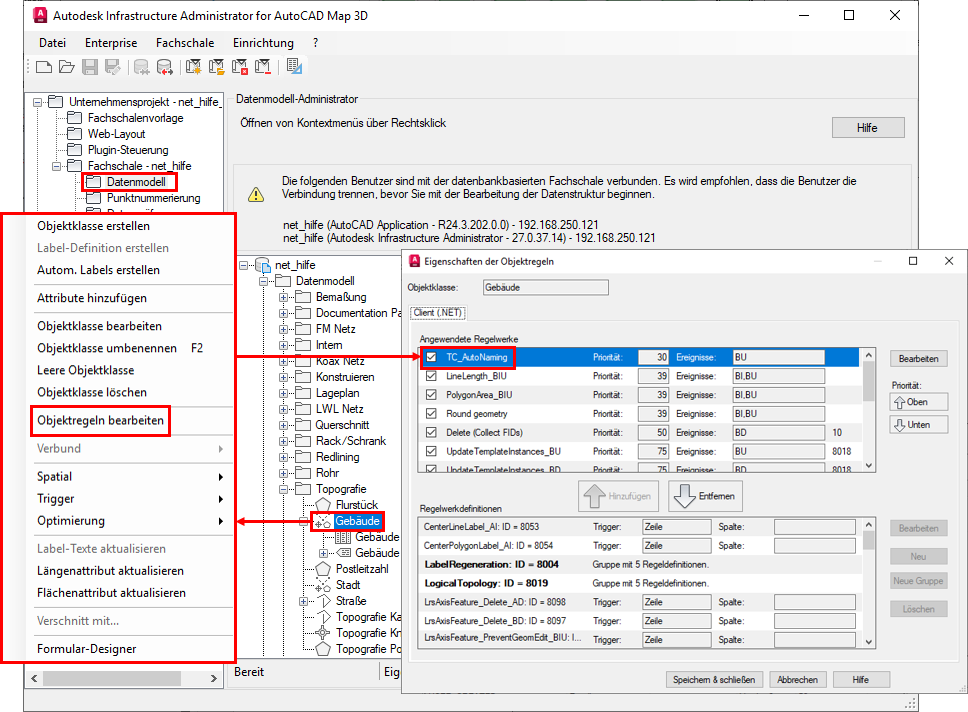Uncheck the TC_AutoNaming rule checkbox

(431, 357)
